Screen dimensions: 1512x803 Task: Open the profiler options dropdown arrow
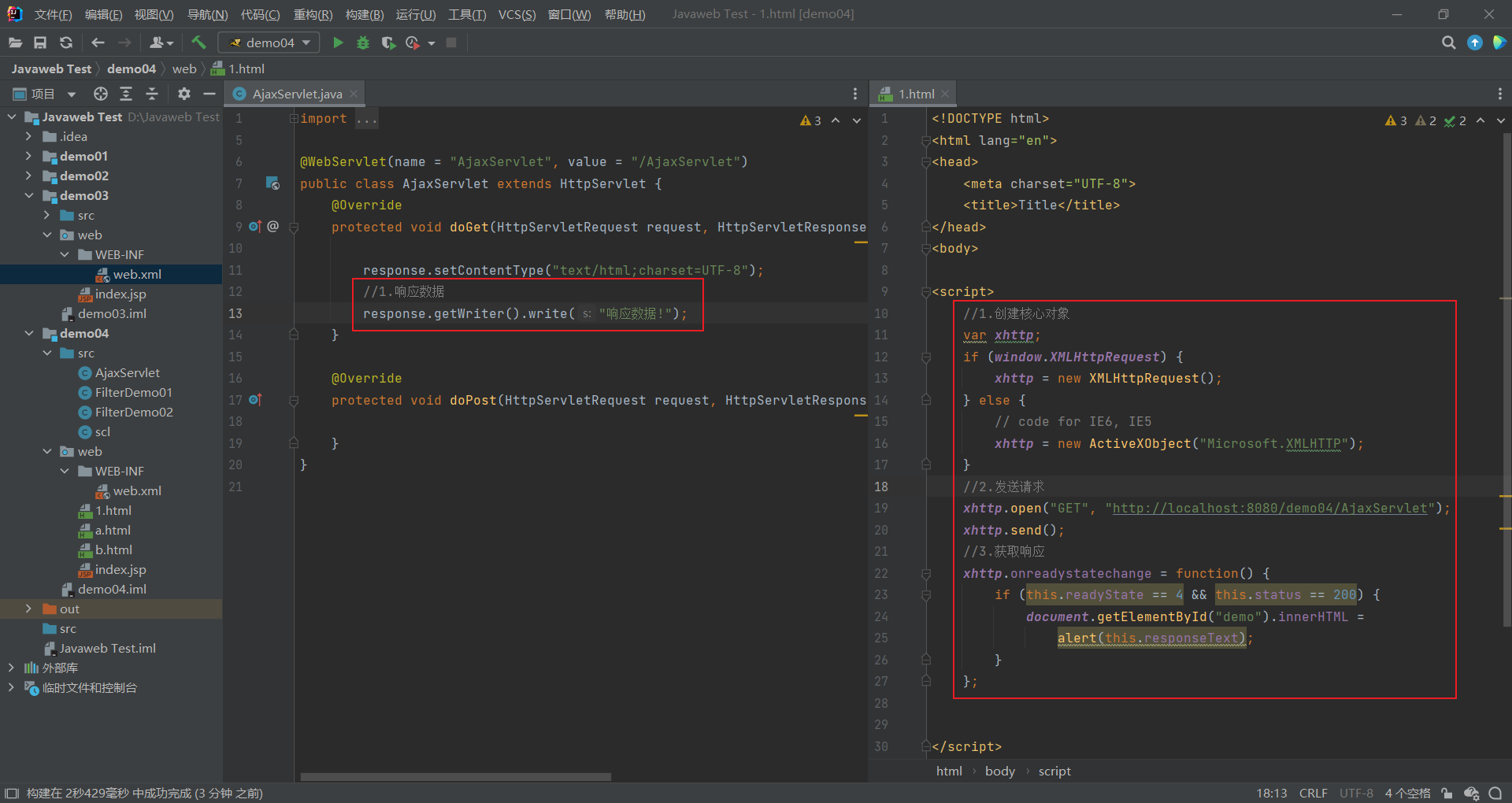point(432,43)
